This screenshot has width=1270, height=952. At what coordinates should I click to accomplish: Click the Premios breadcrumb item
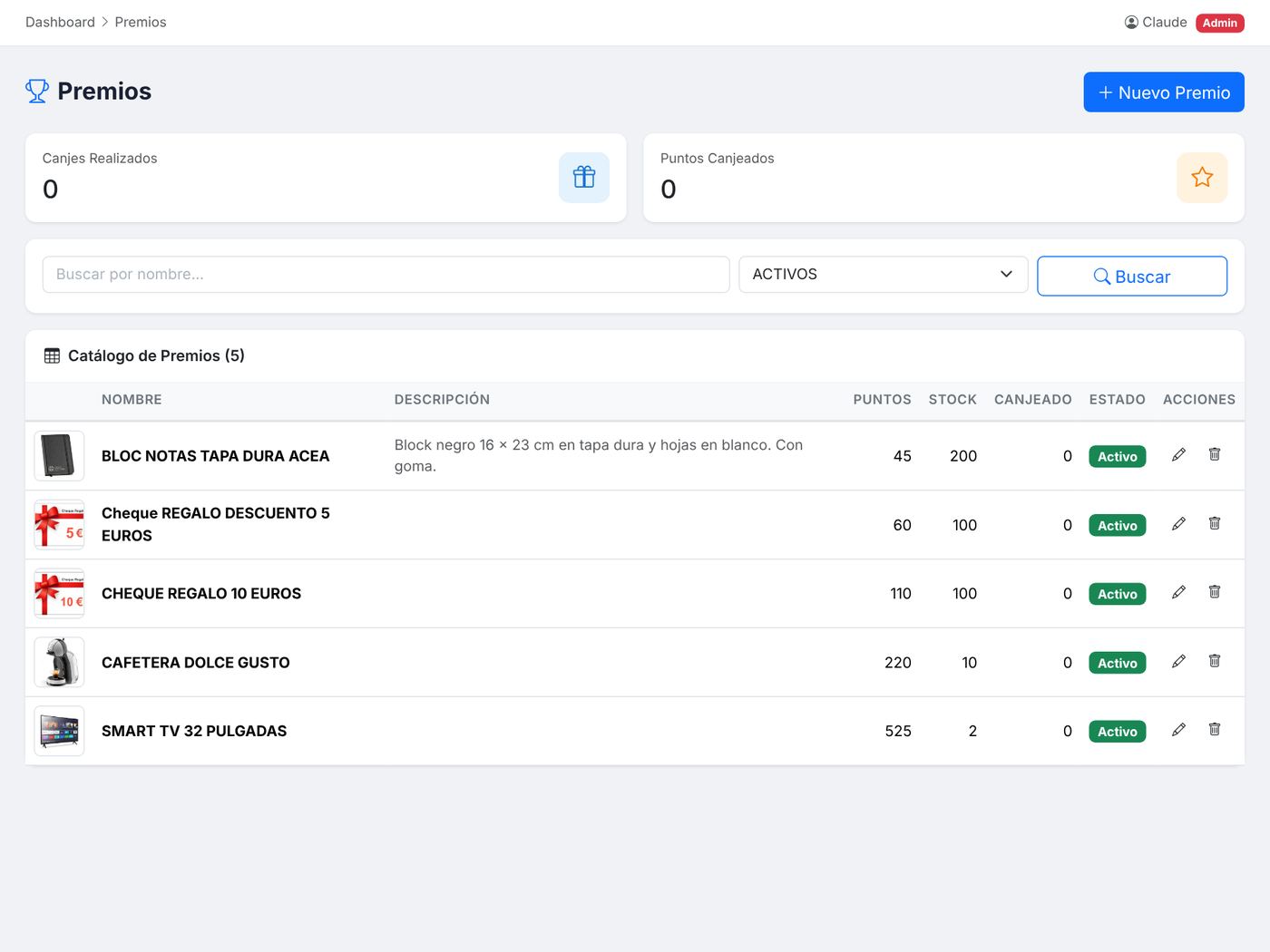(x=141, y=22)
